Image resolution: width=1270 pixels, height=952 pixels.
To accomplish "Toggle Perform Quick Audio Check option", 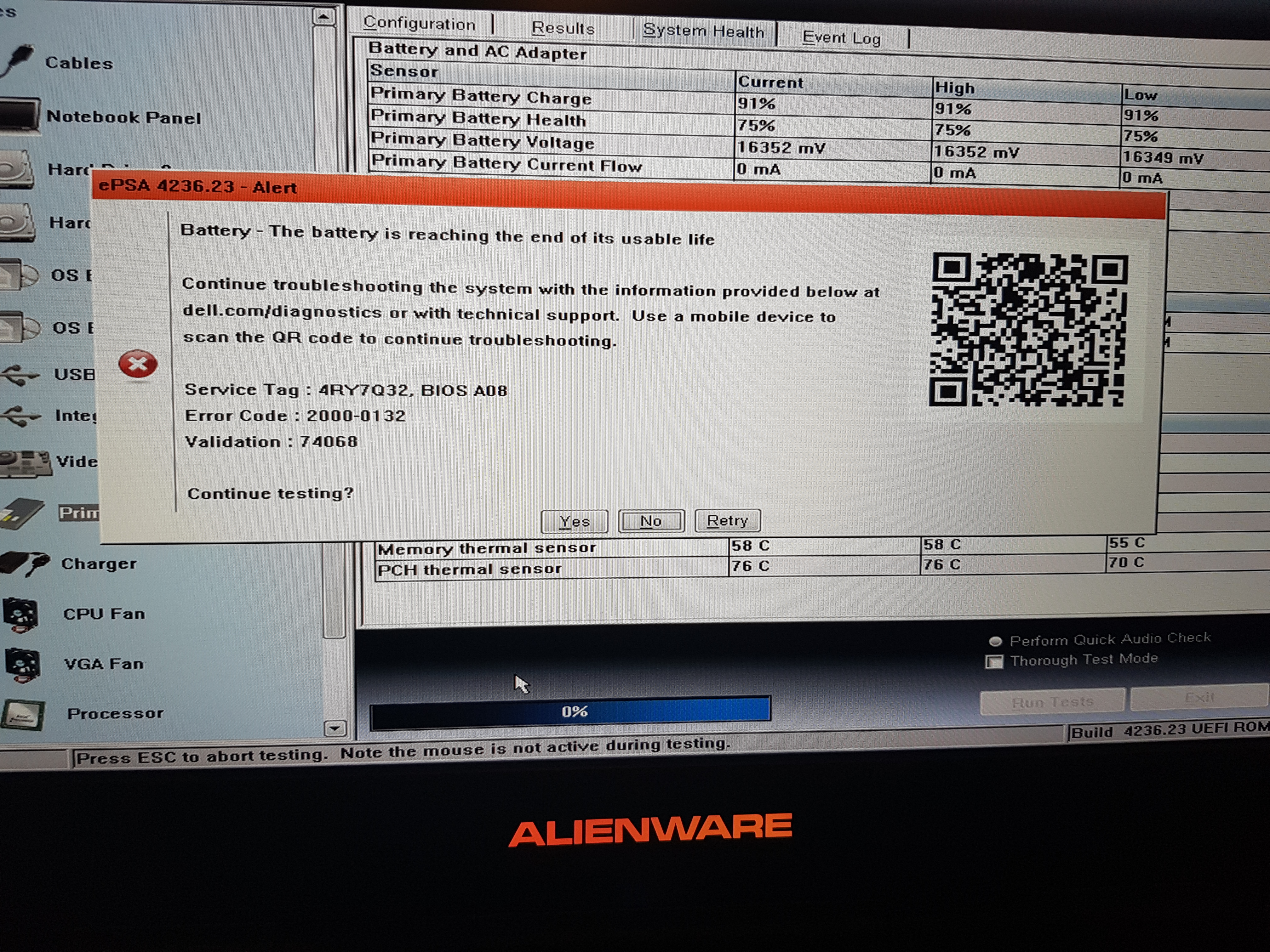I will 995,641.
